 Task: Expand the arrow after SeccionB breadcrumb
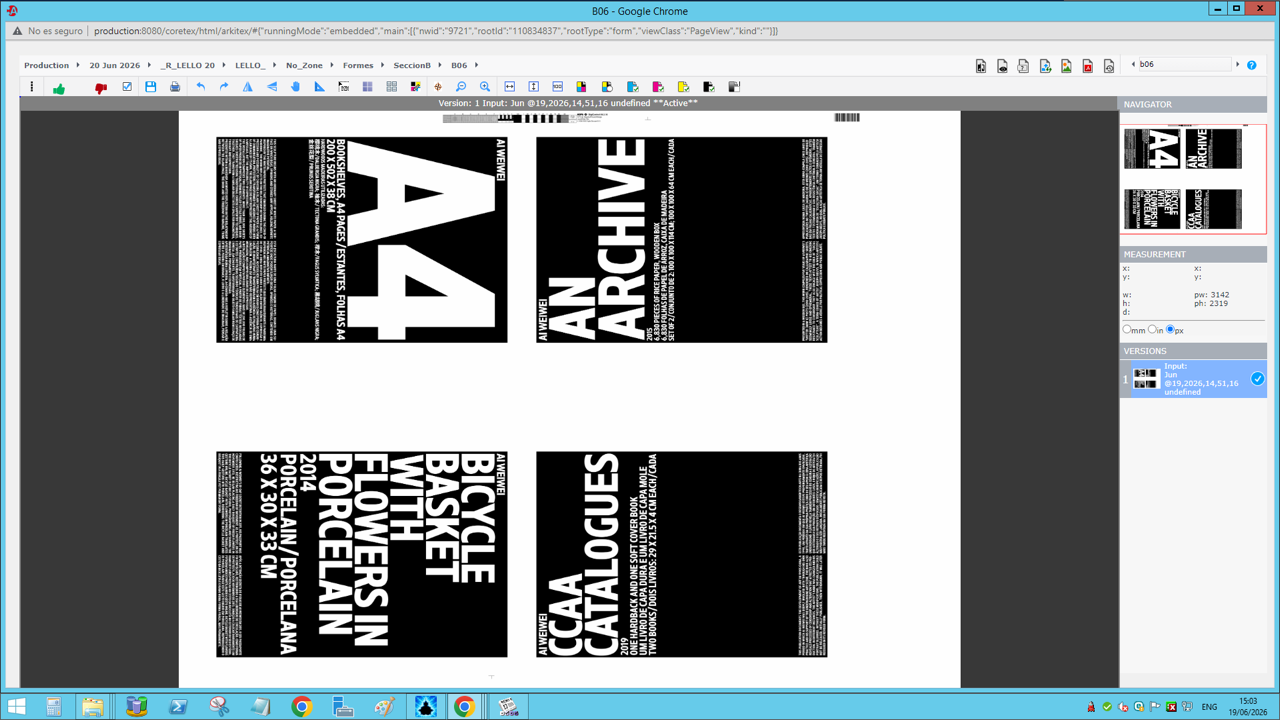pos(440,66)
